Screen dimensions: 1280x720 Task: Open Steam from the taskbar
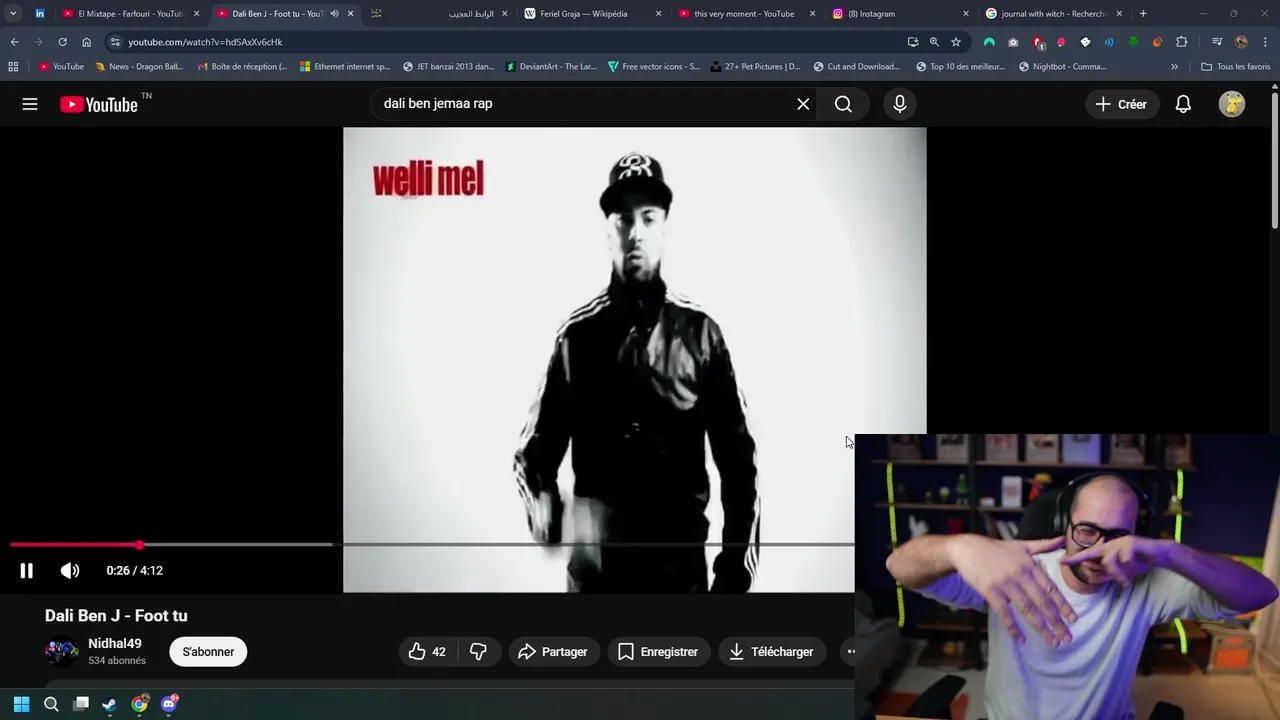coord(109,704)
